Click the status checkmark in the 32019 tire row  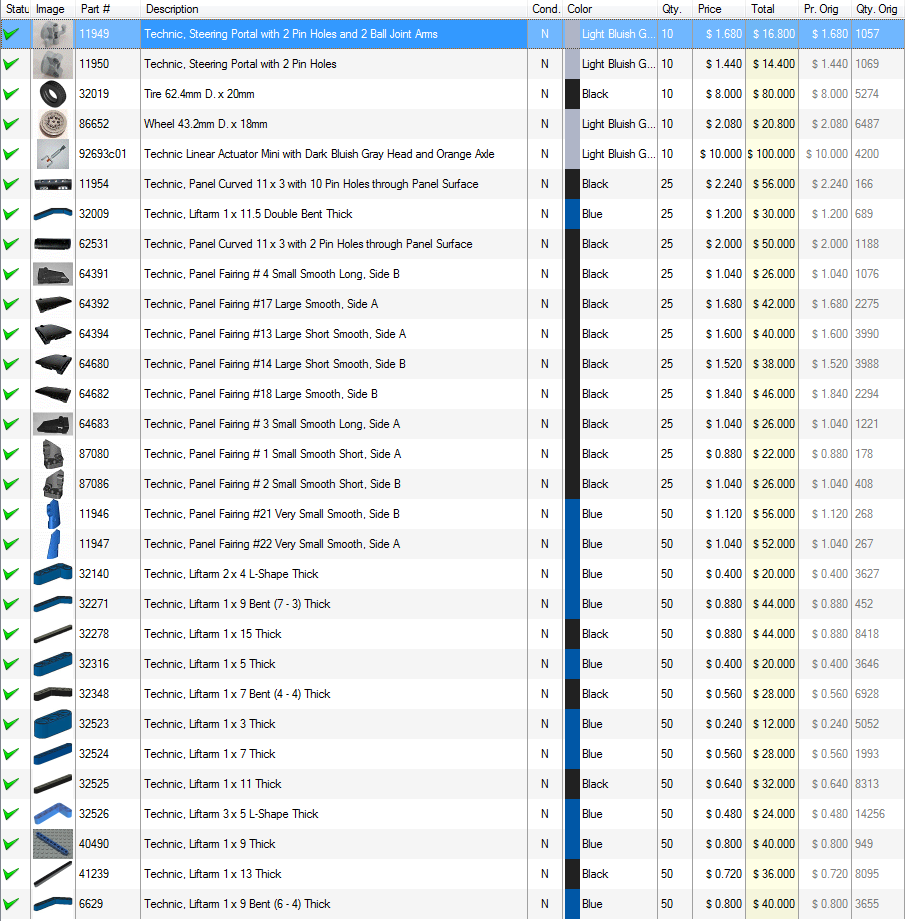point(12,94)
